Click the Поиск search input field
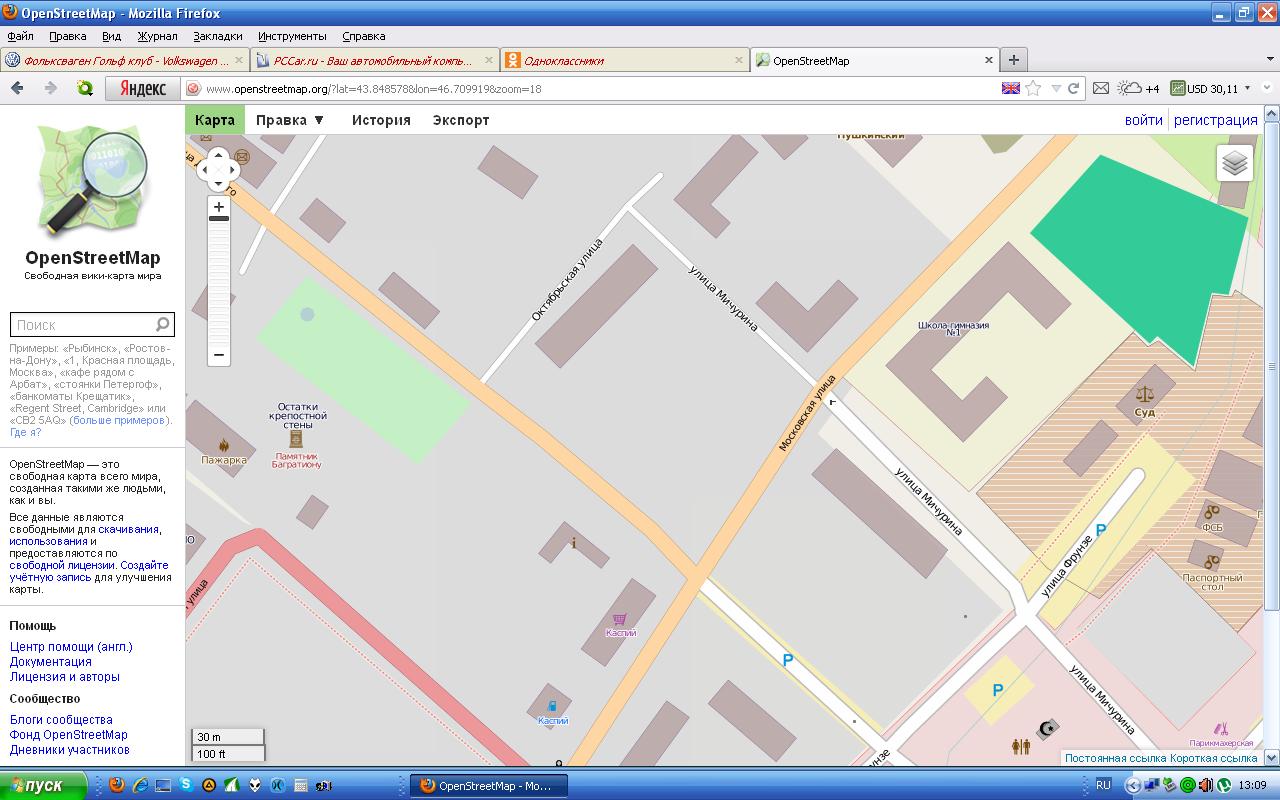Image resolution: width=1280 pixels, height=800 pixels. [x=82, y=325]
